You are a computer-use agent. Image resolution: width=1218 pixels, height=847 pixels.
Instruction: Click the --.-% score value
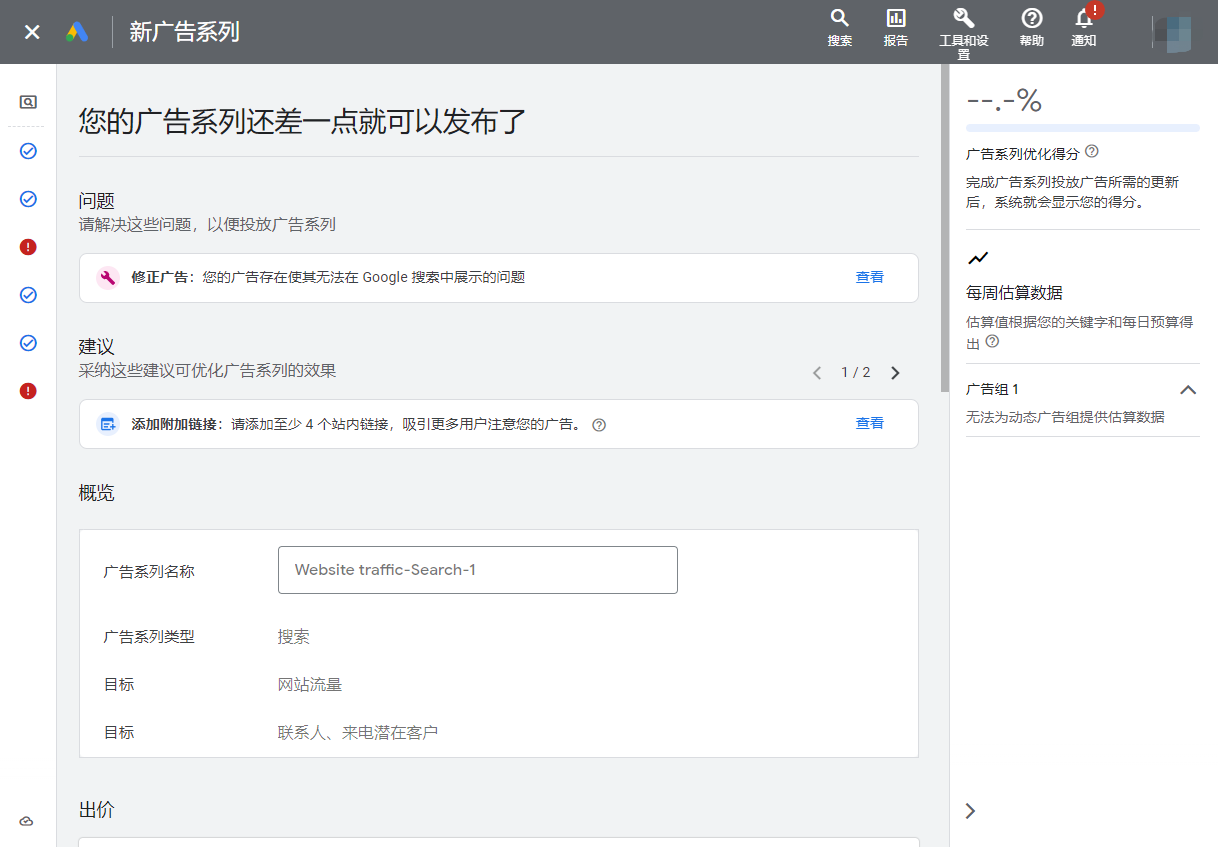1004,100
